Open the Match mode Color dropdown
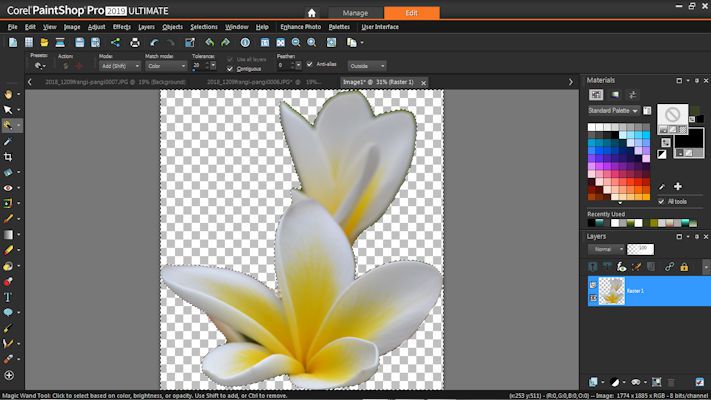The height and width of the screenshot is (400, 711). click(x=164, y=66)
